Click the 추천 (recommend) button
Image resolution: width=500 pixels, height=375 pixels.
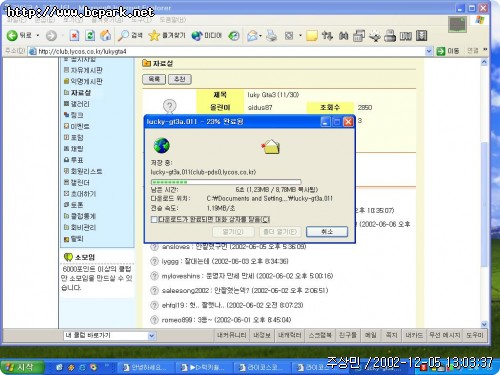point(180,79)
